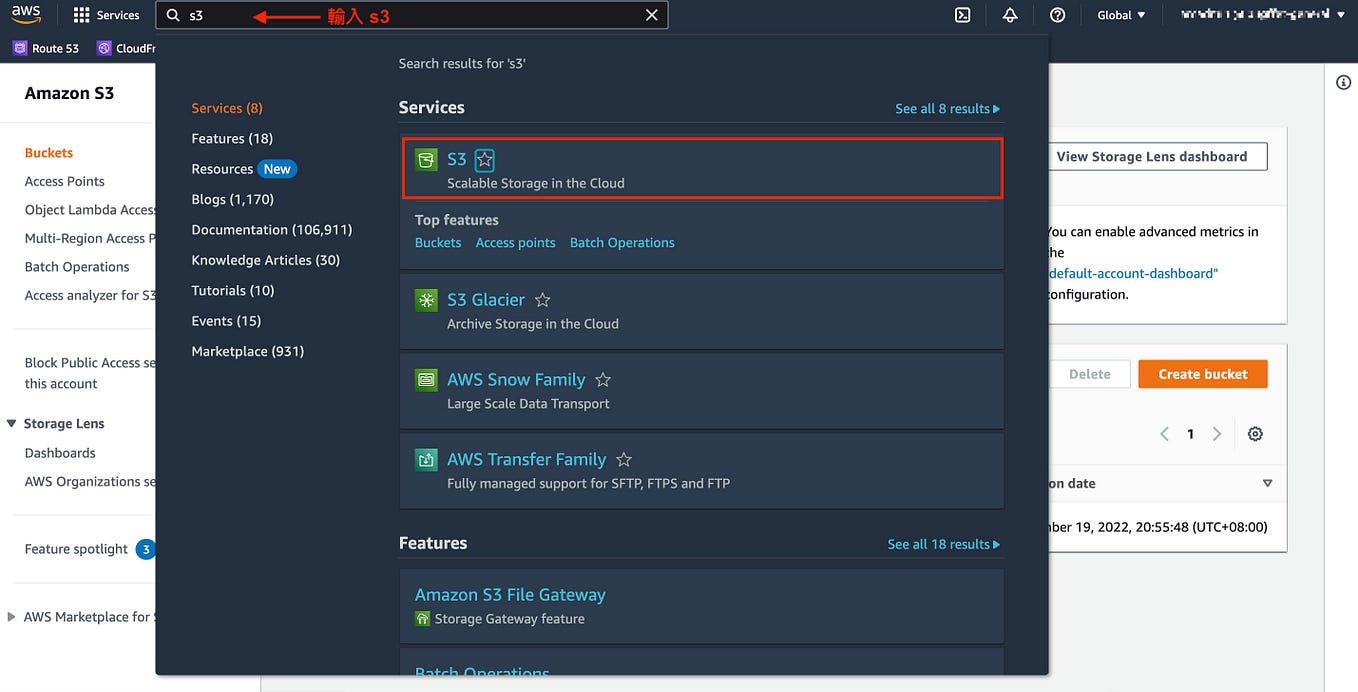This screenshot has width=1358, height=692.
Task: Click the help question mark icon
Action: tap(1057, 15)
